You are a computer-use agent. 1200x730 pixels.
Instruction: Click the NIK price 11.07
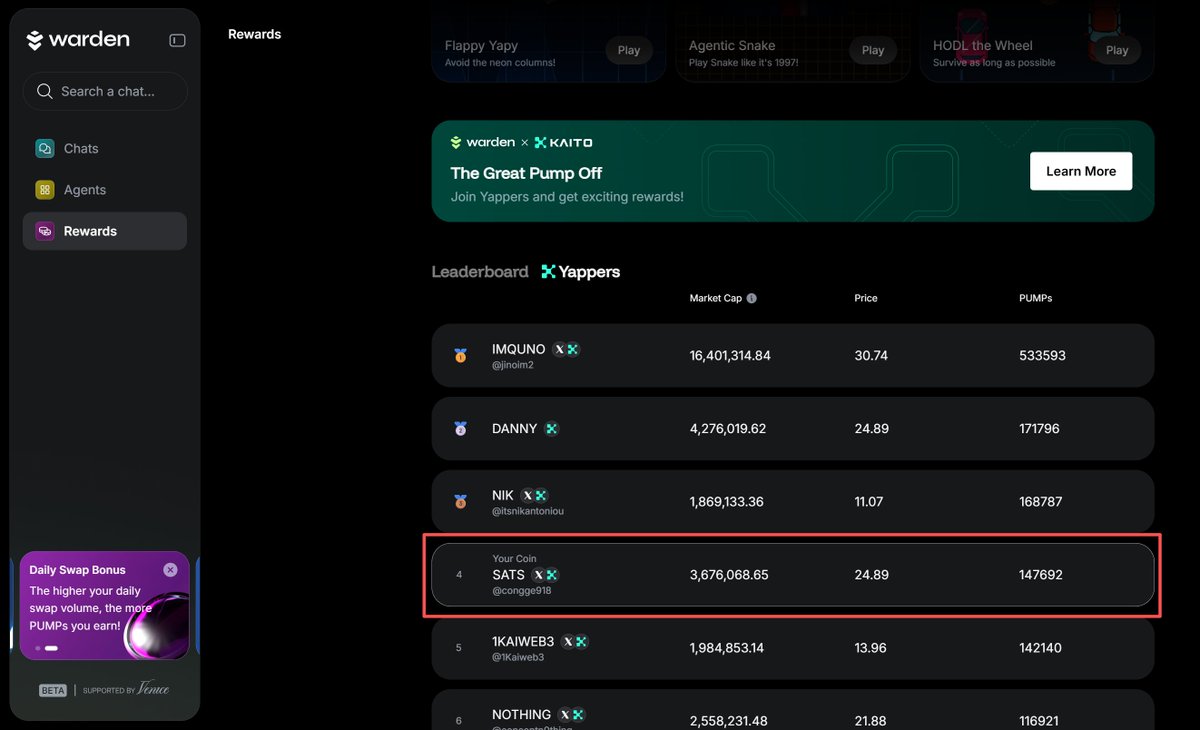(869, 501)
